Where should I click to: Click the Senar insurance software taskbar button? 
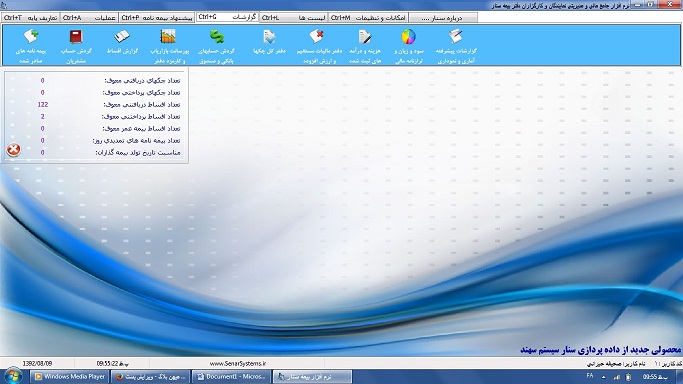point(312,377)
